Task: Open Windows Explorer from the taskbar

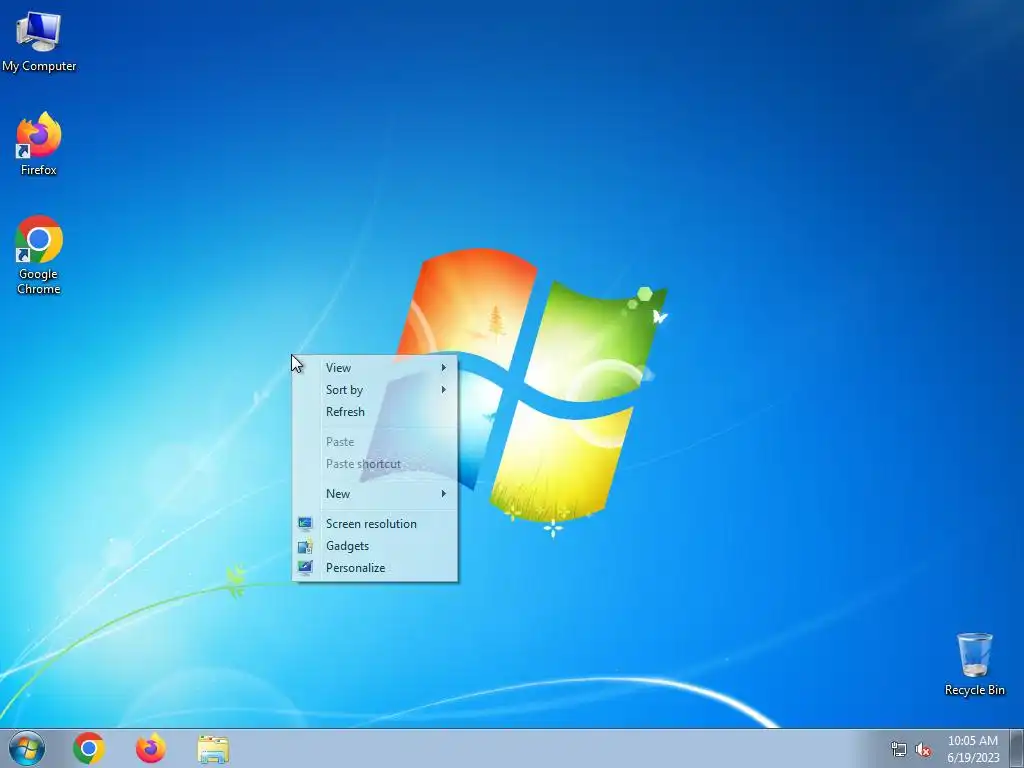Action: [x=213, y=749]
